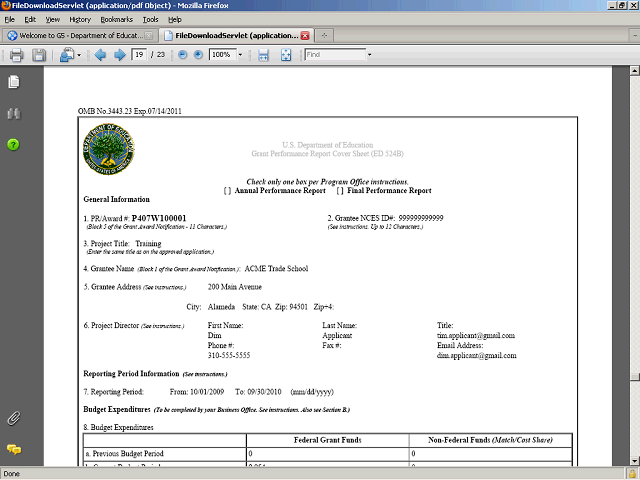
Task: Go to the previous PDF page
Action: tap(99, 54)
